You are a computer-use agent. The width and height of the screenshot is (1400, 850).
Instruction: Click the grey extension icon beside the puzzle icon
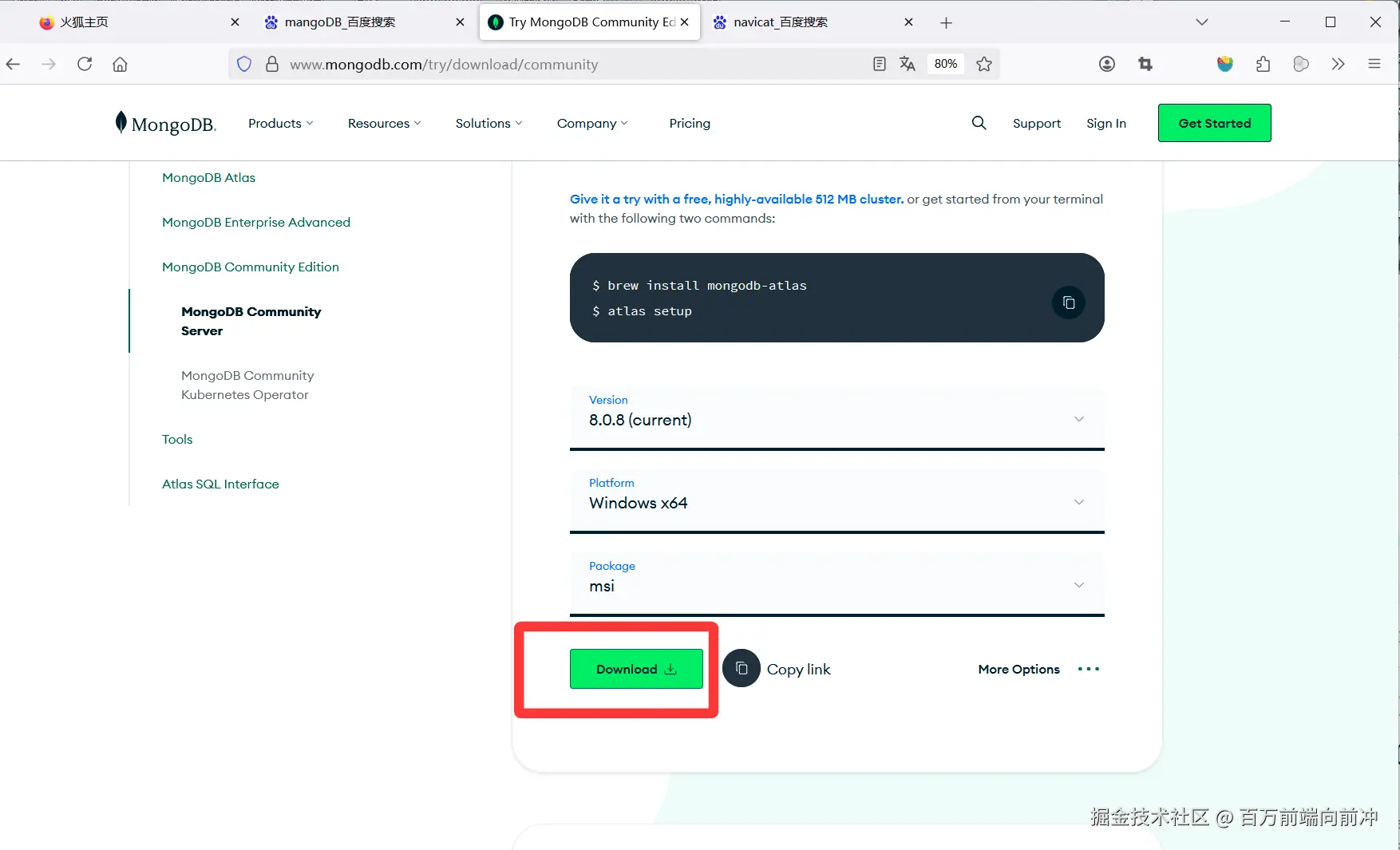(1301, 65)
